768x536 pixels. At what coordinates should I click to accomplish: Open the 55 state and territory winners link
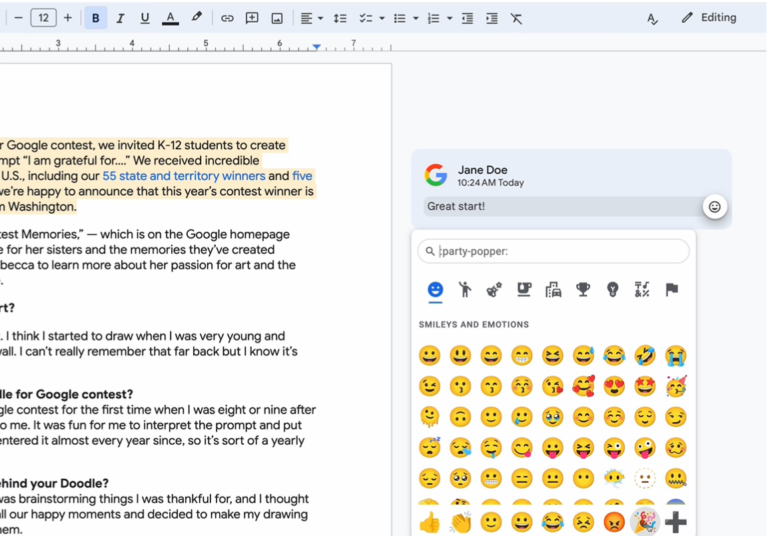[184, 176]
